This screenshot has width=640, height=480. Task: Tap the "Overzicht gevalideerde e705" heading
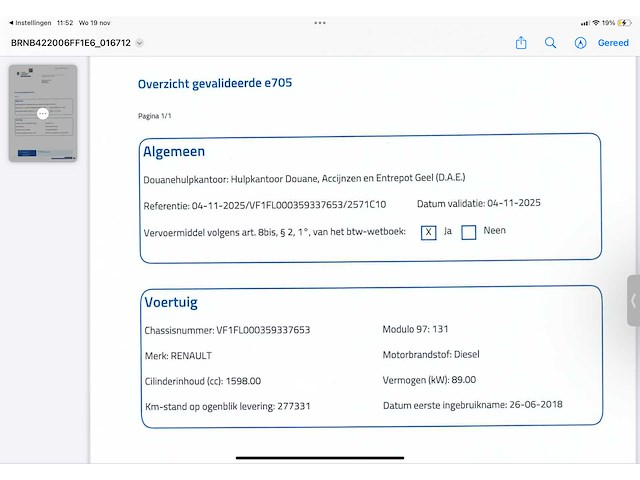tap(215, 84)
